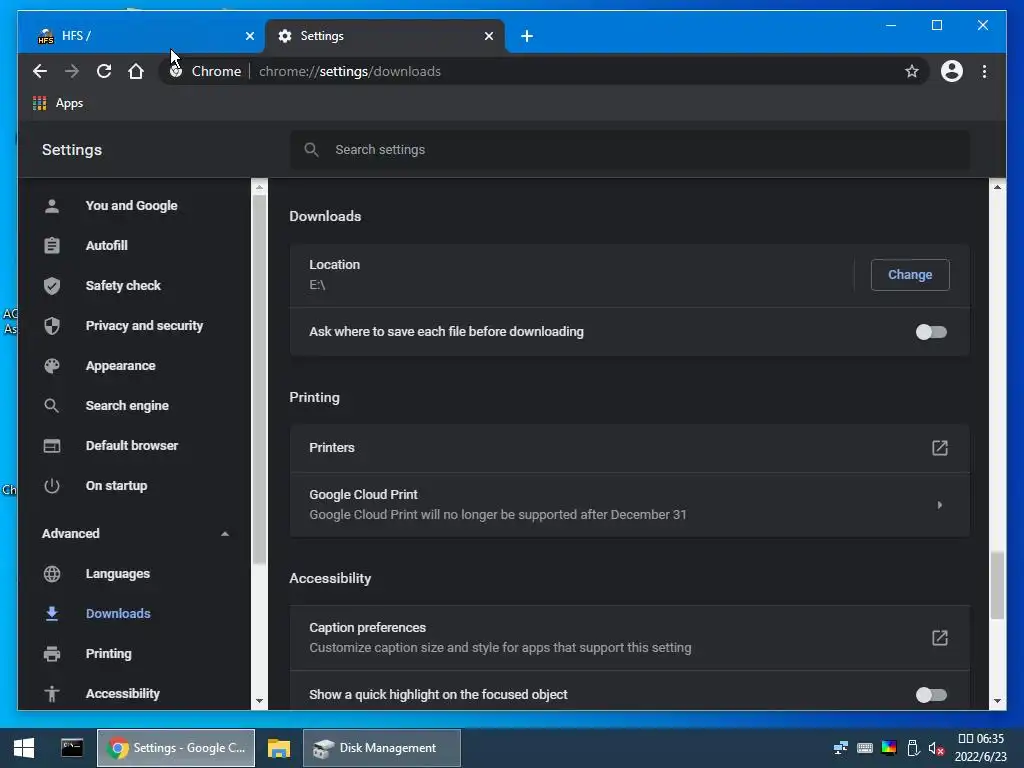Click the network tray icon
This screenshot has height=768, width=1024.
pos(840,748)
